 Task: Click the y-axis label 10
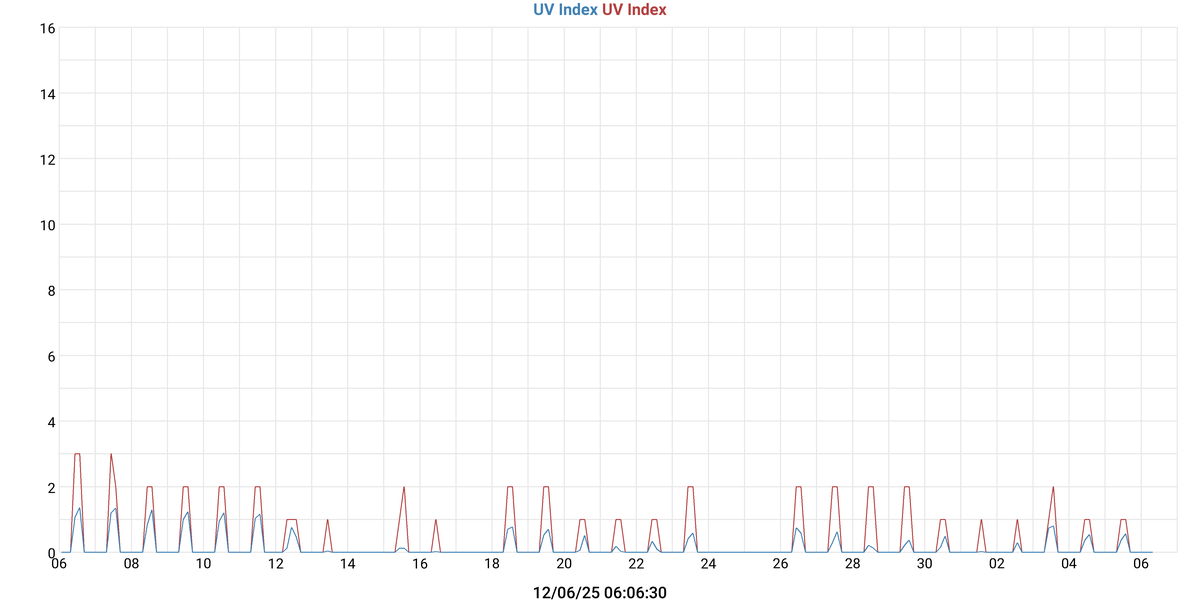pyautogui.click(x=47, y=225)
